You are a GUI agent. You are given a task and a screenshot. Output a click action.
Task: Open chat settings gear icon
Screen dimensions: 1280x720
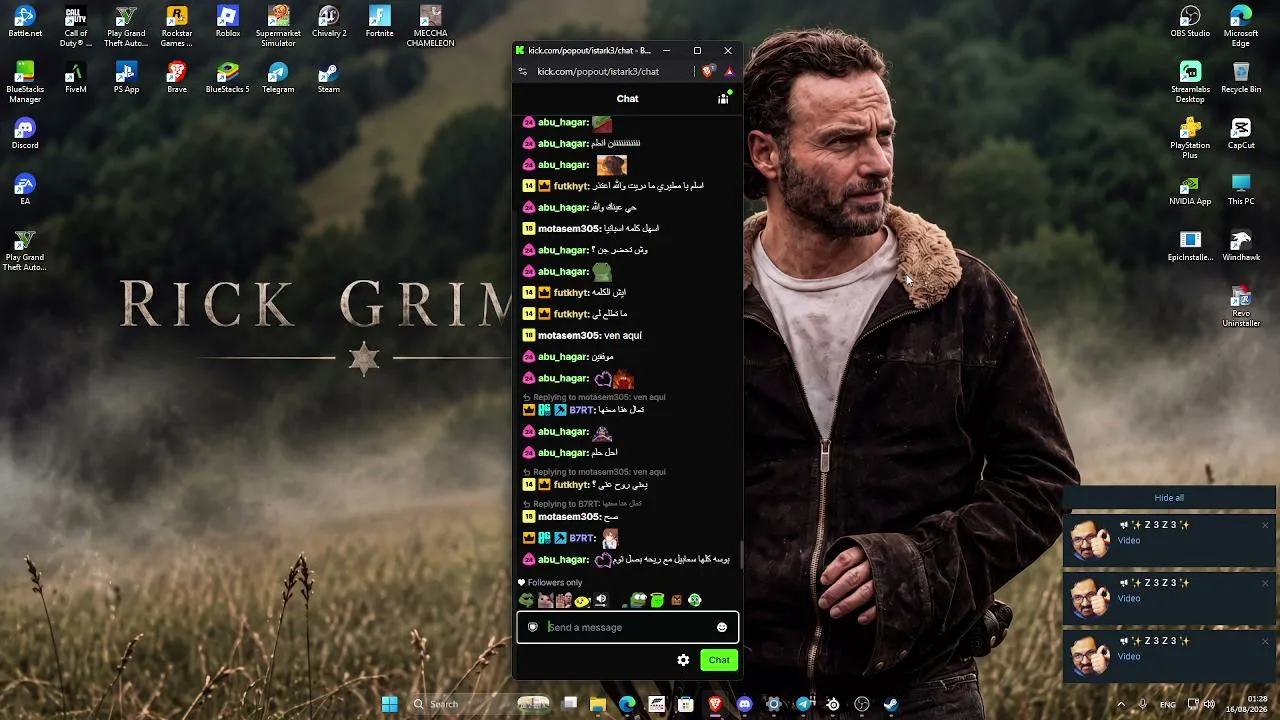click(683, 660)
